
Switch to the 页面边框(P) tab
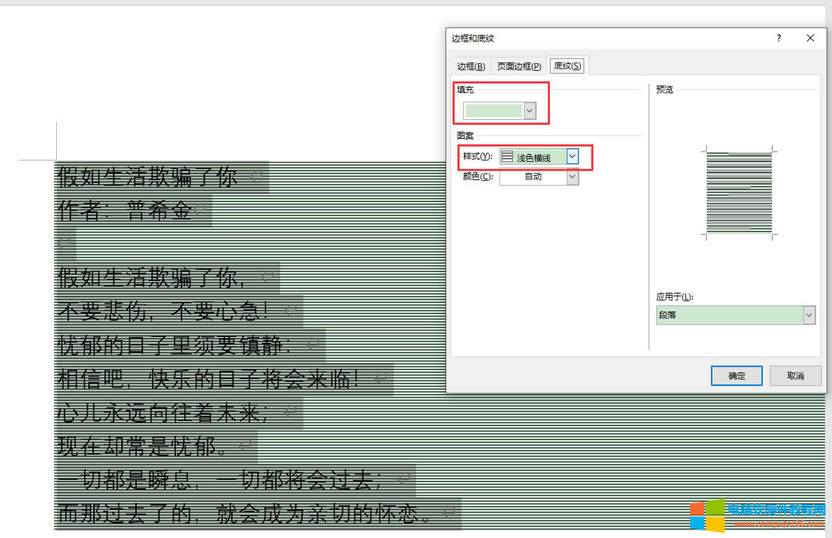(x=519, y=66)
